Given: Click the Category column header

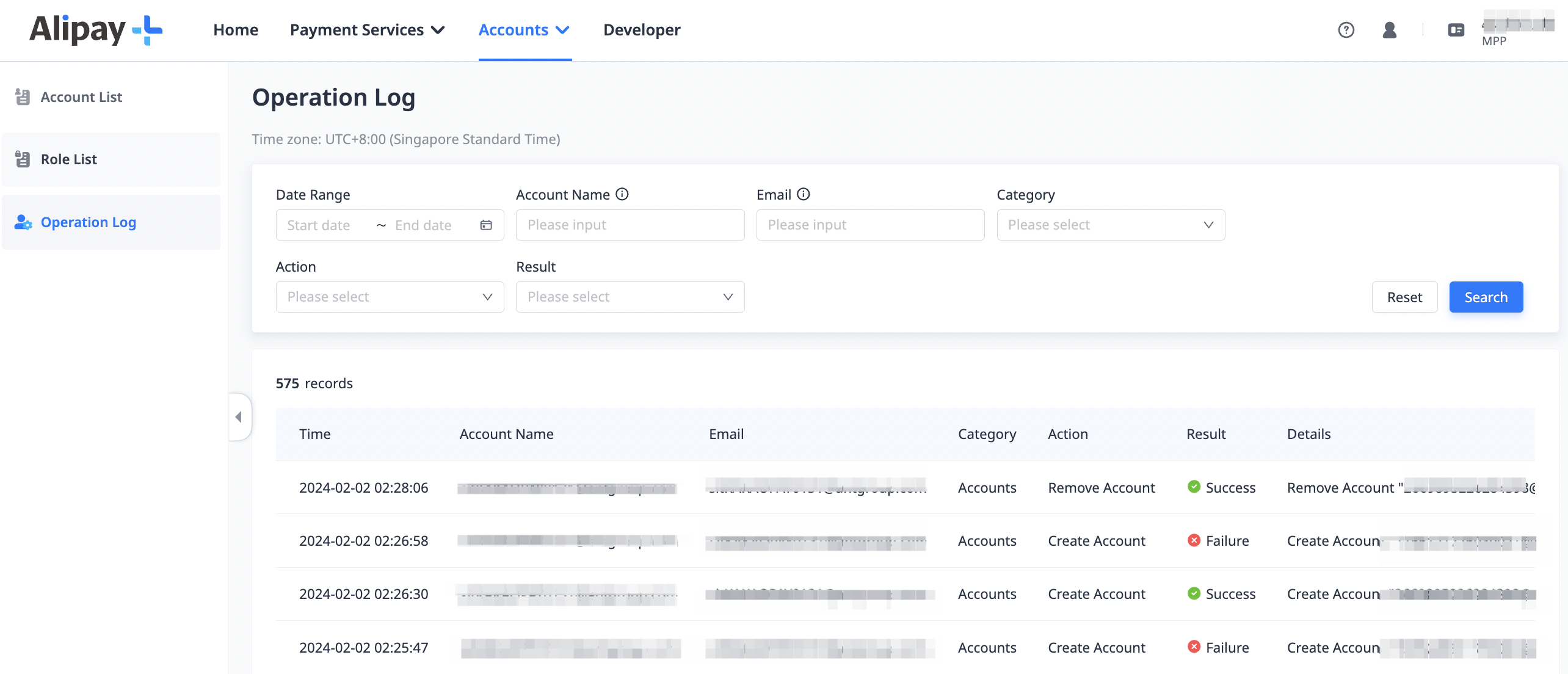Looking at the screenshot, I should [987, 434].
